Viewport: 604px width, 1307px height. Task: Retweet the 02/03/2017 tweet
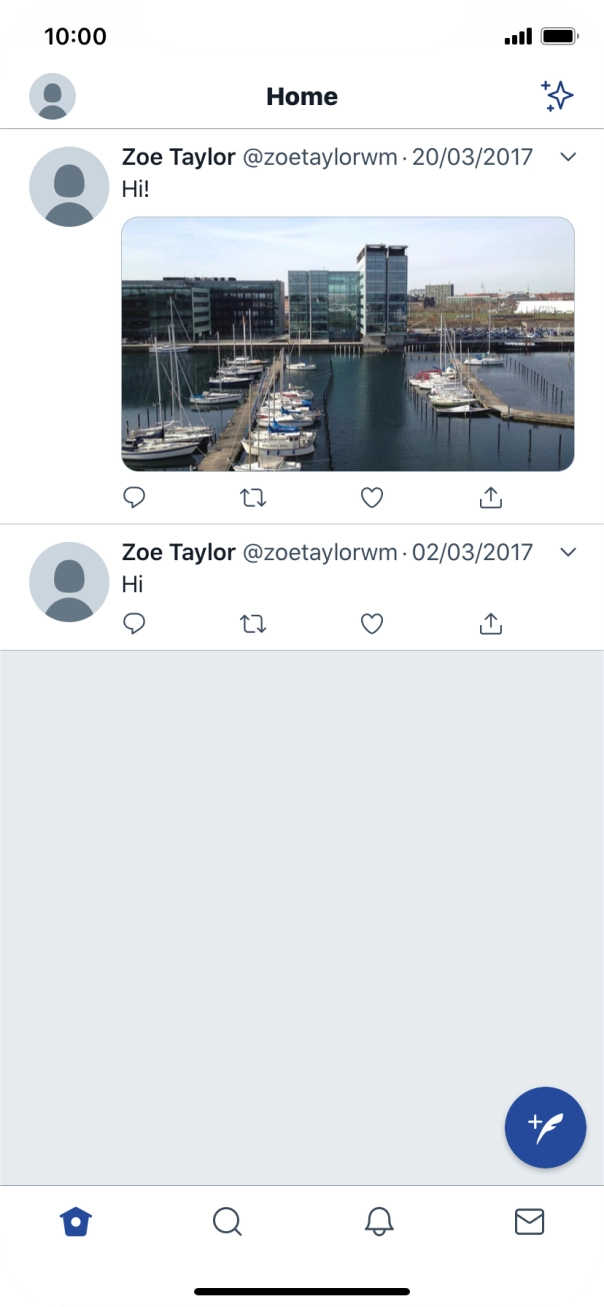[x=253, y=623]
